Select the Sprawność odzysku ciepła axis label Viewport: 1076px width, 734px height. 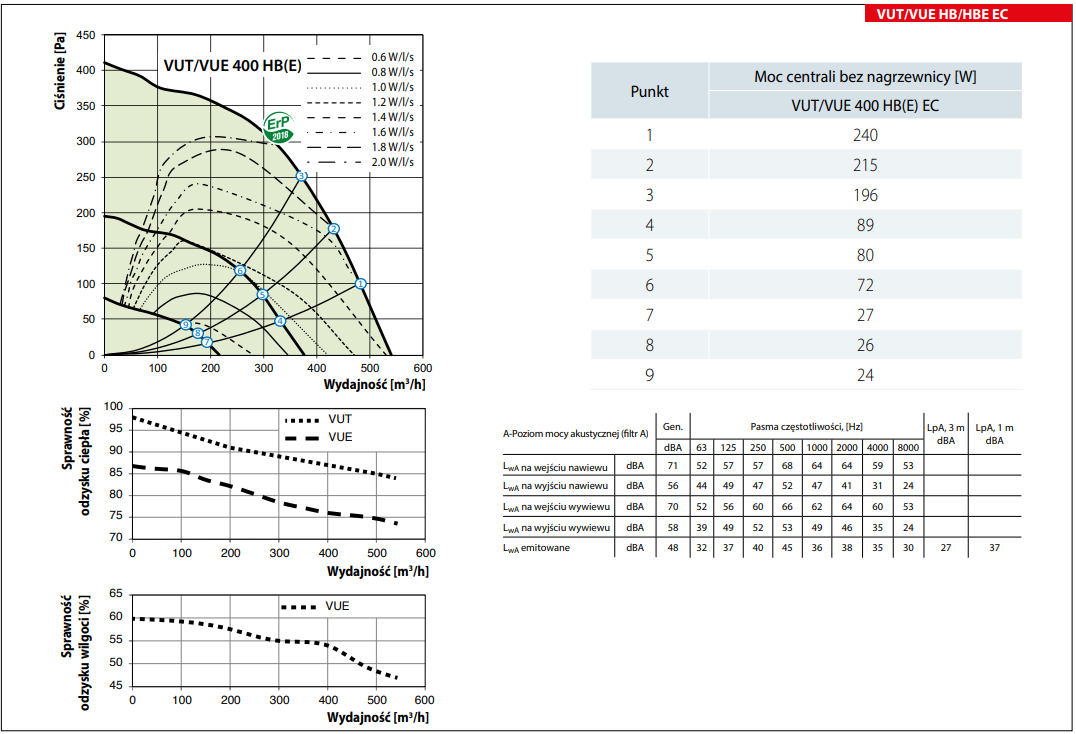[x=75, y=460]
